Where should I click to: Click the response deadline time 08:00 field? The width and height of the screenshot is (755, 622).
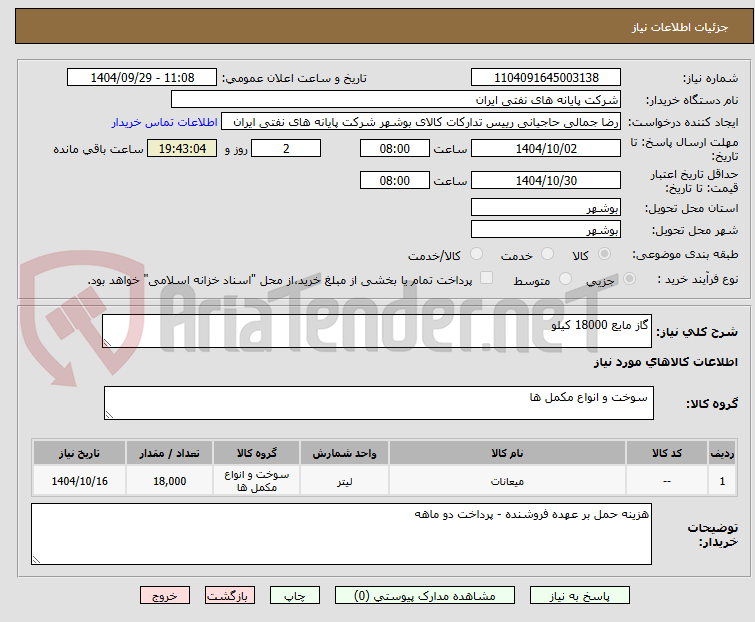[x=395, y=148]
